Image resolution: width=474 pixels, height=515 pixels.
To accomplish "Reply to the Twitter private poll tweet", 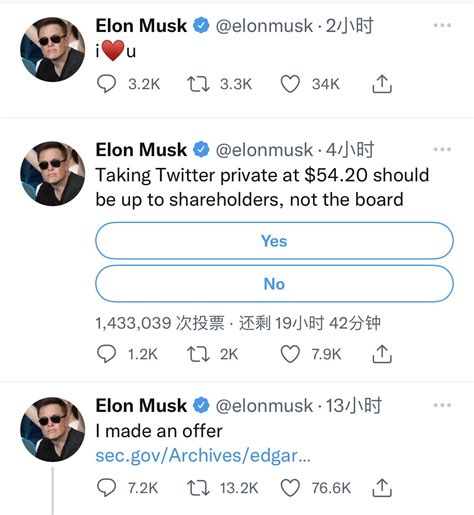I will (106, 354).
